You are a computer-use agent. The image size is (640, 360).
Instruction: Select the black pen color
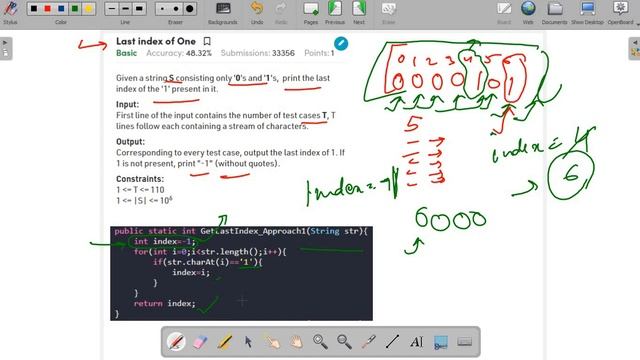[x=34, y=9]
